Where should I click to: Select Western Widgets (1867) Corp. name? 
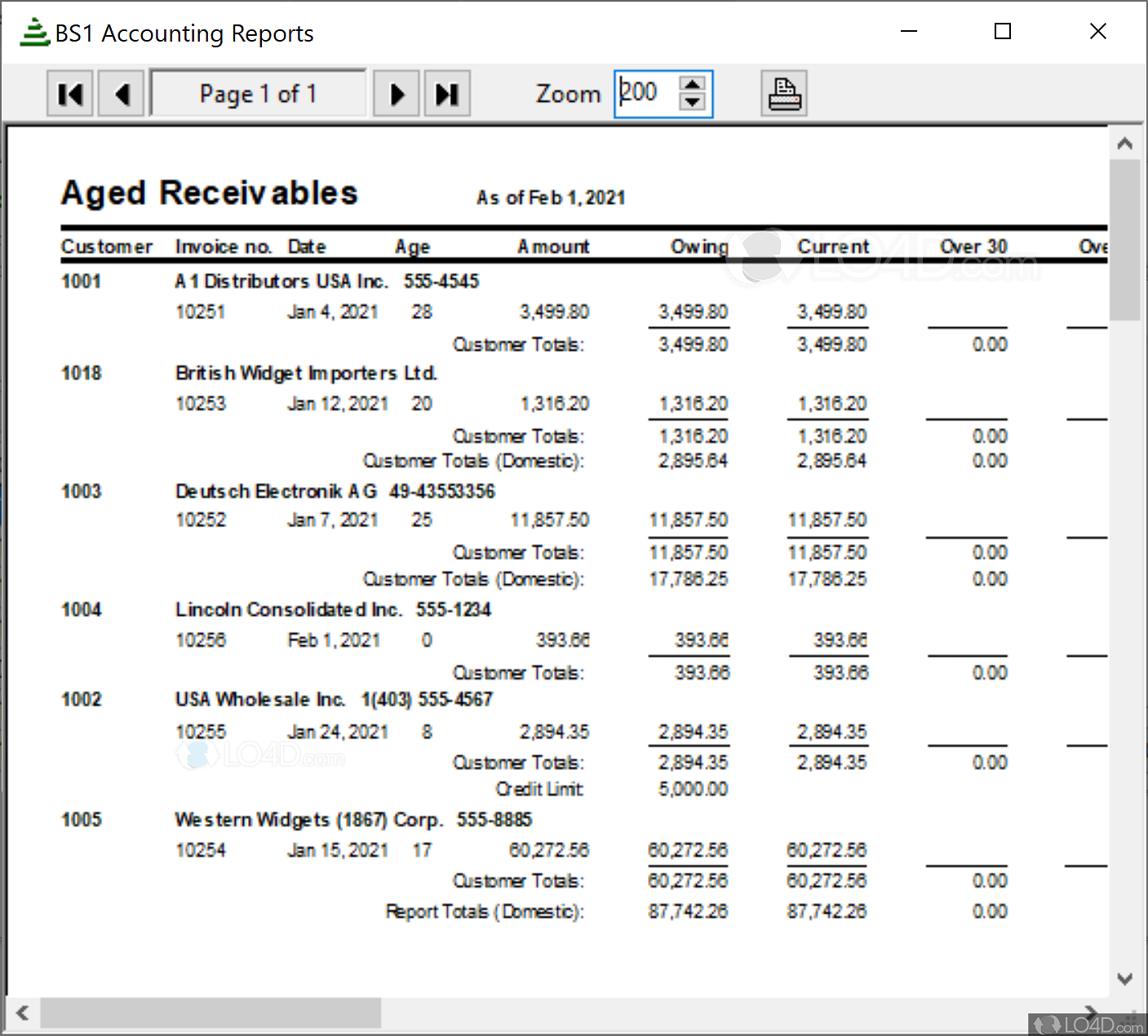pos(309,820)
